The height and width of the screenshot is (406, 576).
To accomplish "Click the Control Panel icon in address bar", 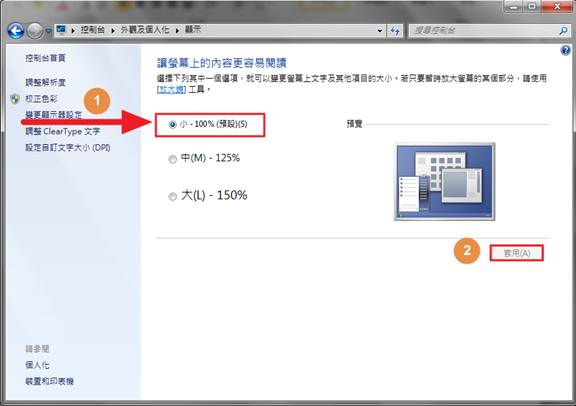I will point(61,29).
